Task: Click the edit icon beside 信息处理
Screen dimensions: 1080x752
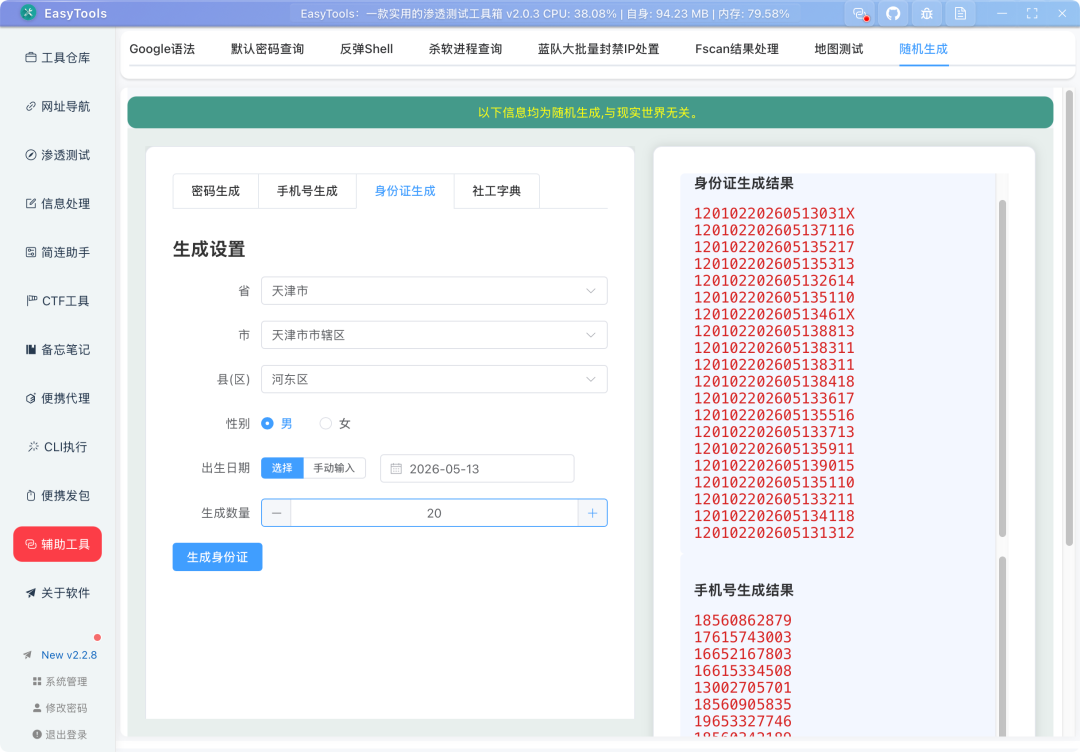Action: pos(31,204)
